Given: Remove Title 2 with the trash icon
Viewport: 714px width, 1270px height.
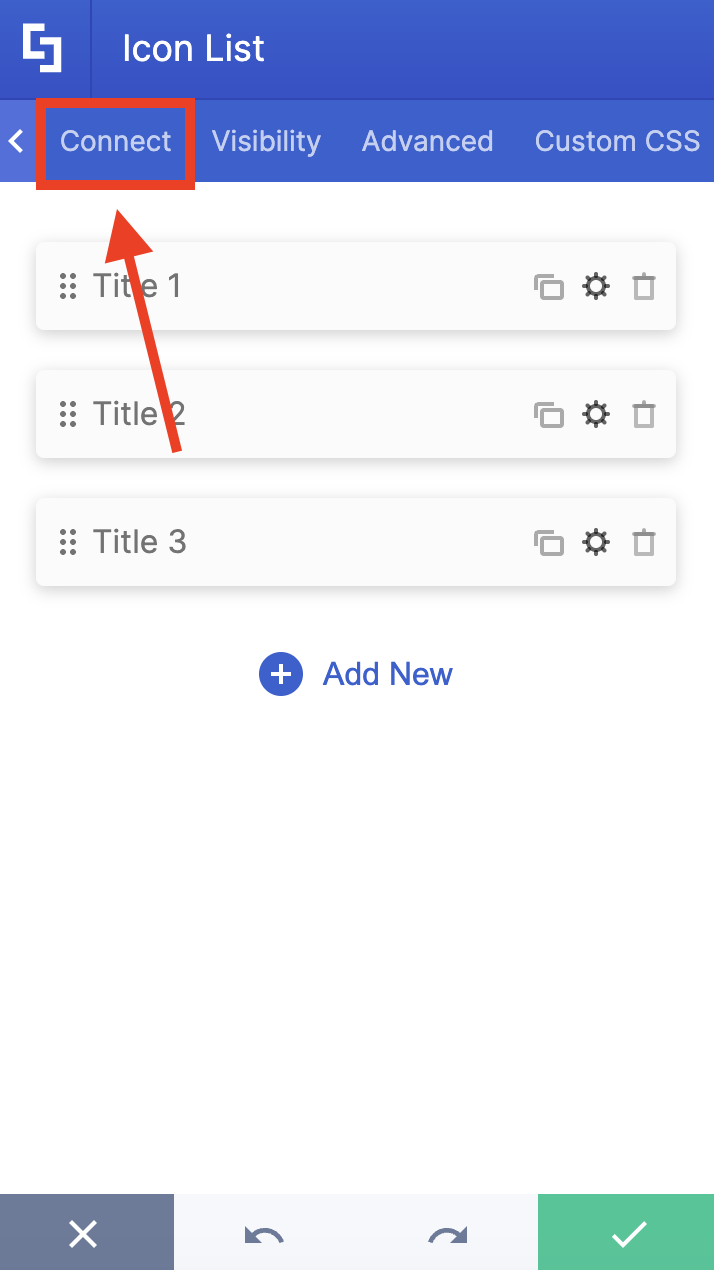Looking at the screenshot, I should pyautogui.click(x=643, y=414).
